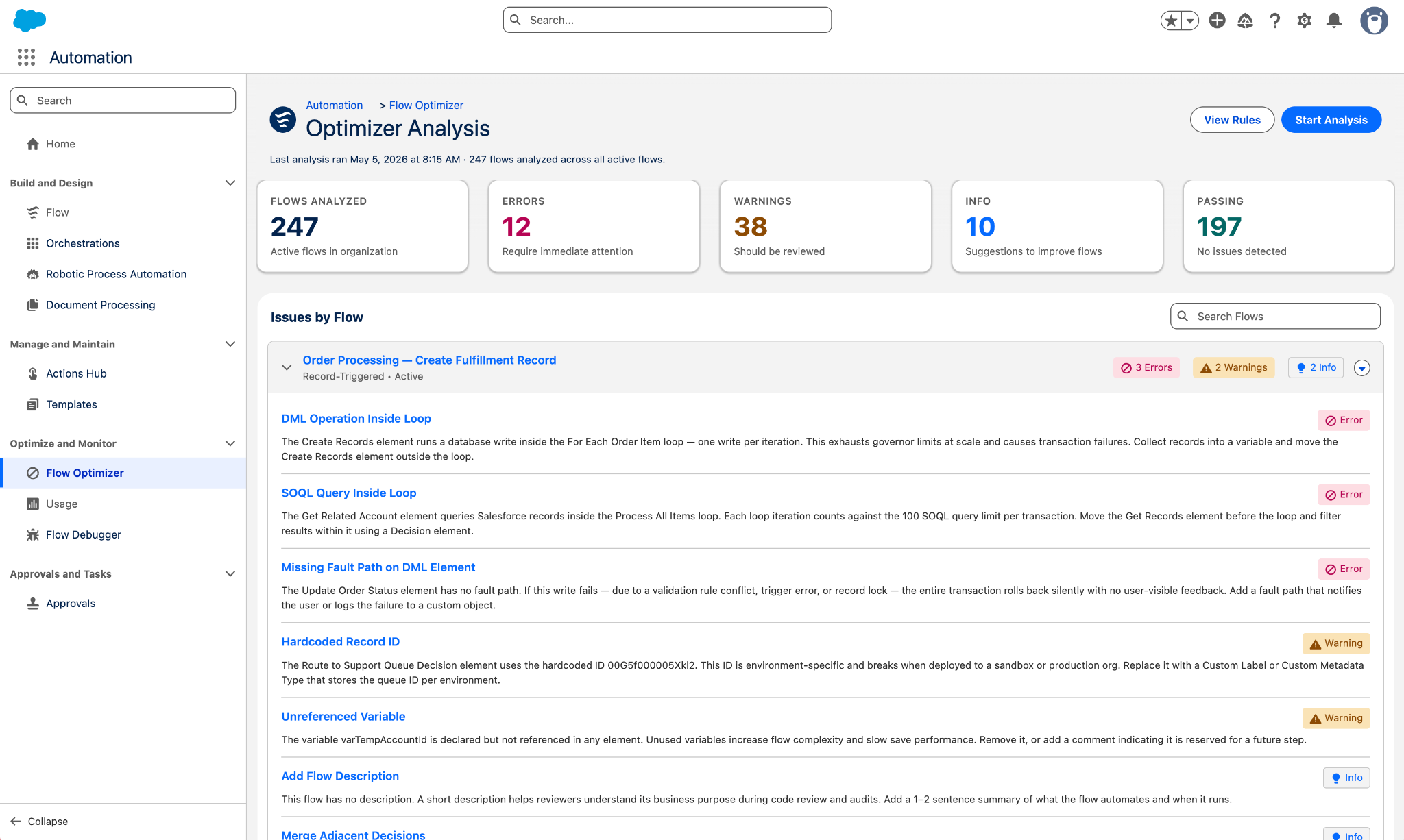Open the flow row actions dropdown
The image size is (1404, 840).
[x=1362, y=368]
